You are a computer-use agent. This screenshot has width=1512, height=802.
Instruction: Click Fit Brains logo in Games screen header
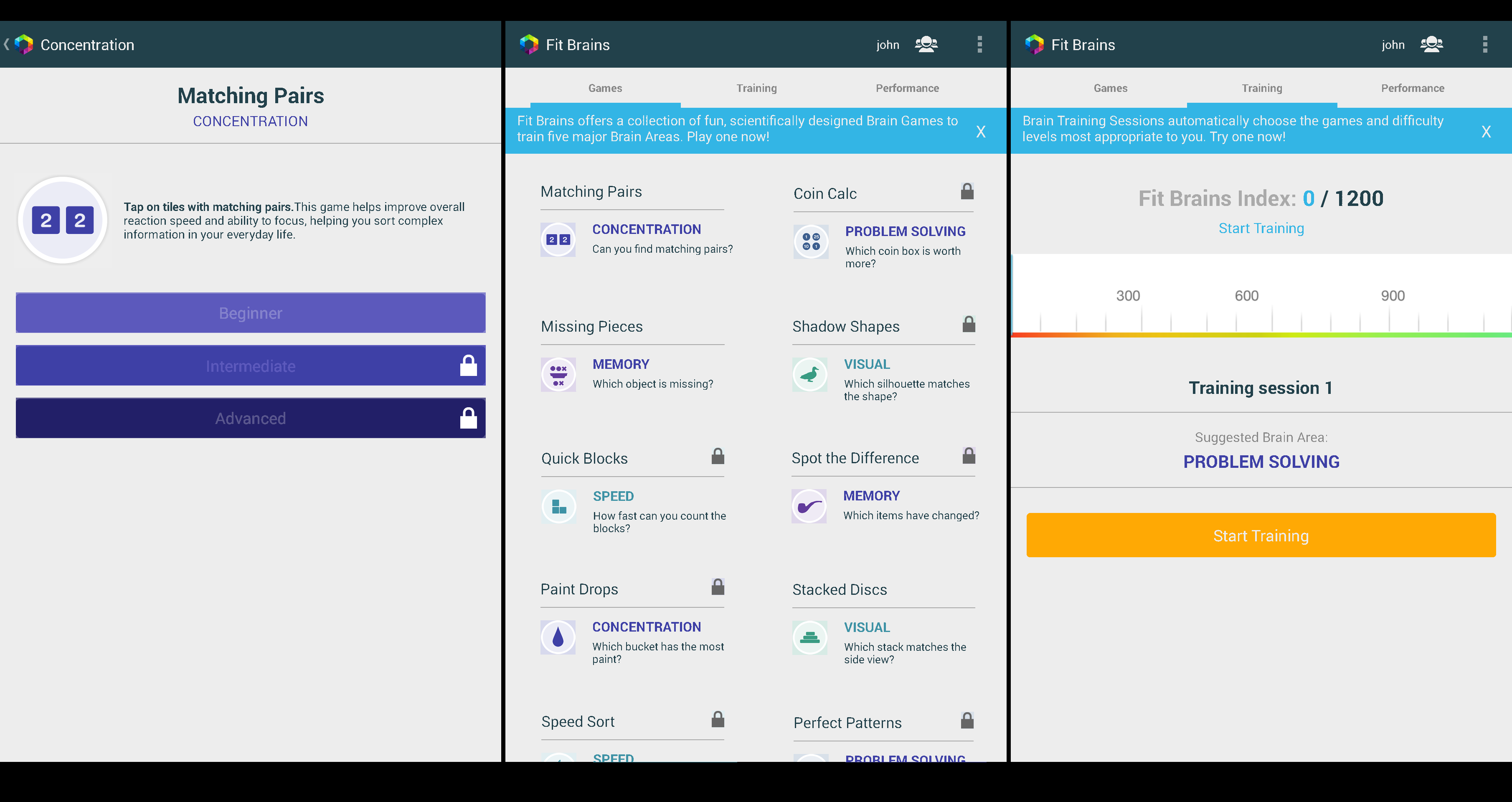(x=530, y=45)
